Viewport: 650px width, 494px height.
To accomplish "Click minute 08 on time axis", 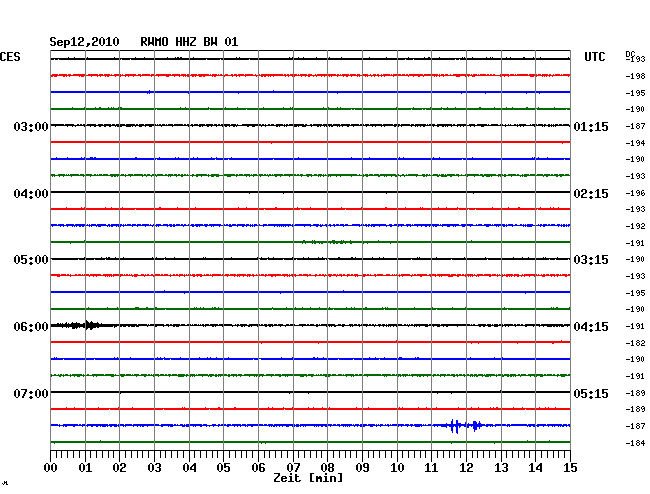I will (x=327, y=468).
